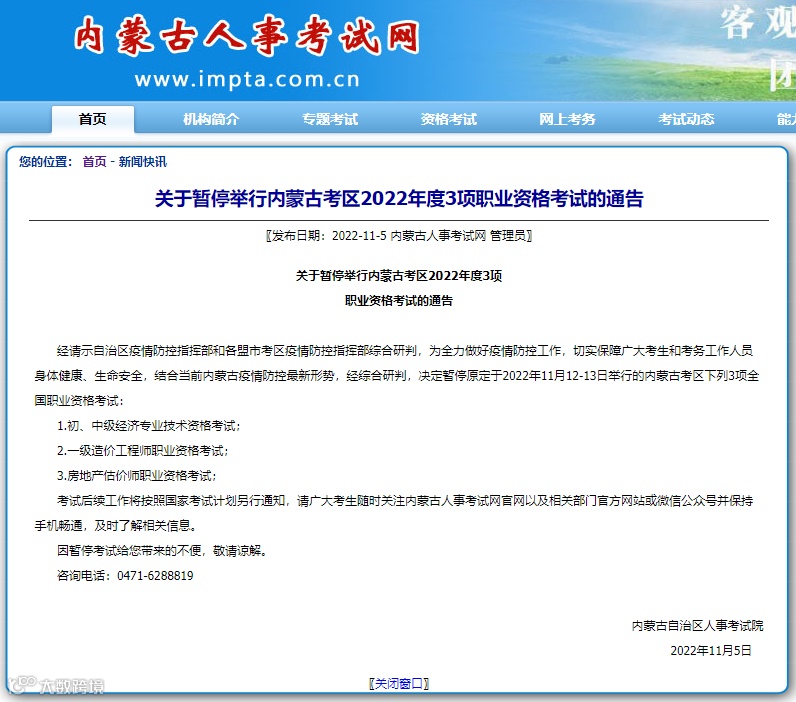Click the blue article title heading
The width and height of the screenshot is (796, 702).
pos(399,198)
